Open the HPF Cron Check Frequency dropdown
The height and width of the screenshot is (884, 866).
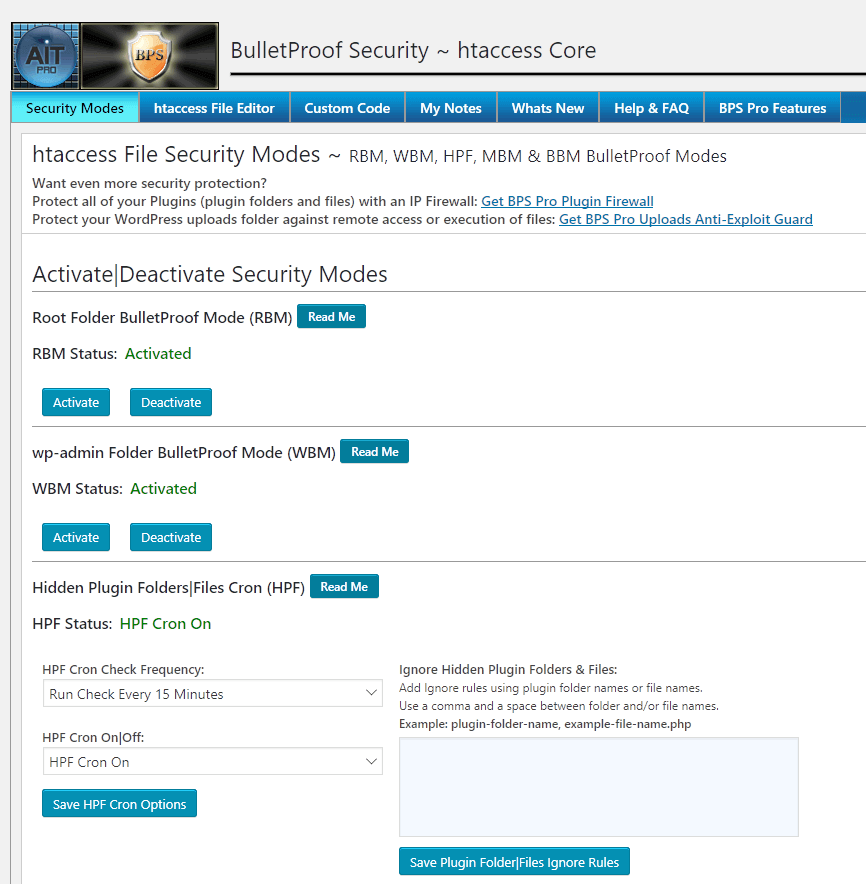213,693
